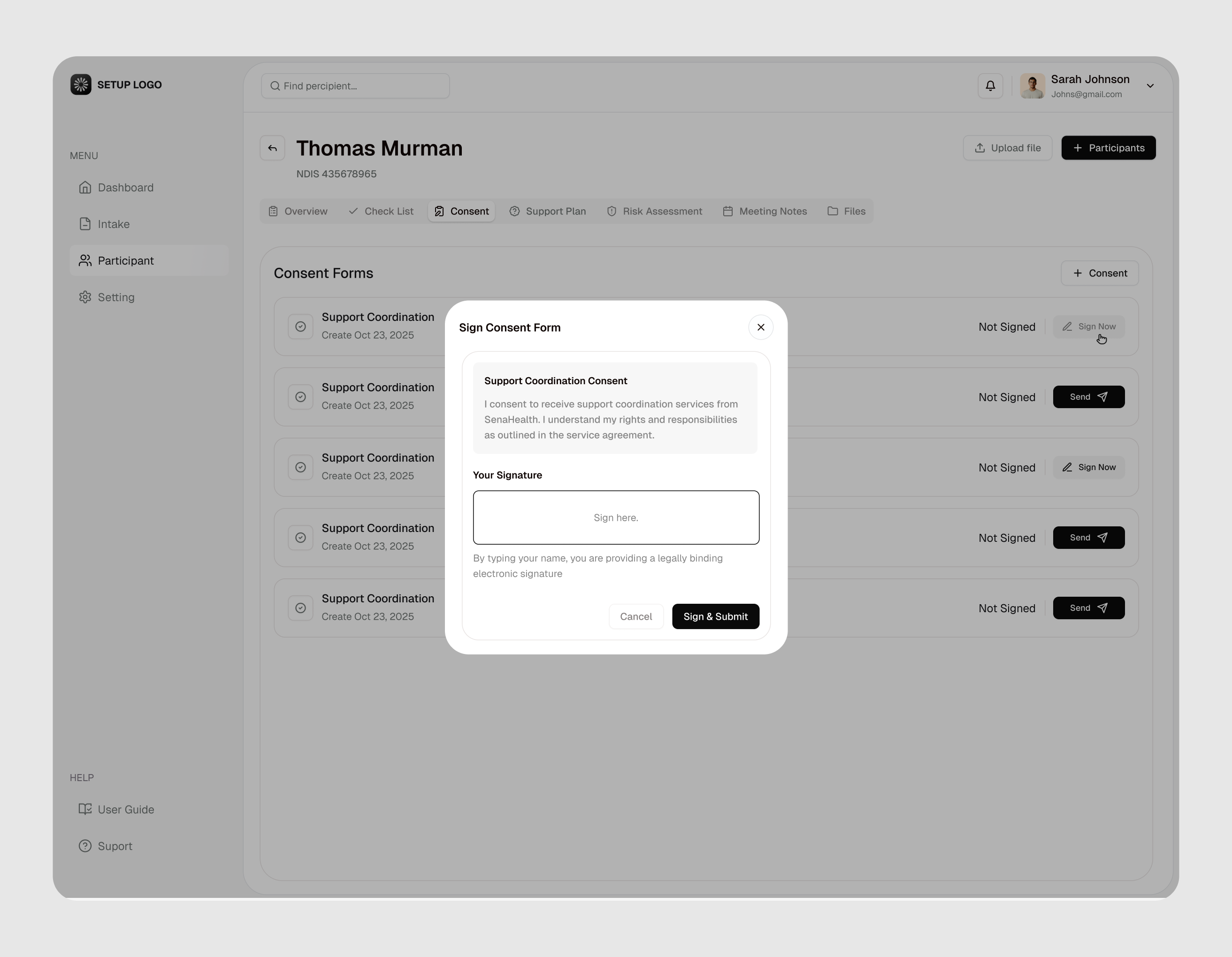Switch to the Support Plan tab
1232x957 pixels.
point(547,211)
